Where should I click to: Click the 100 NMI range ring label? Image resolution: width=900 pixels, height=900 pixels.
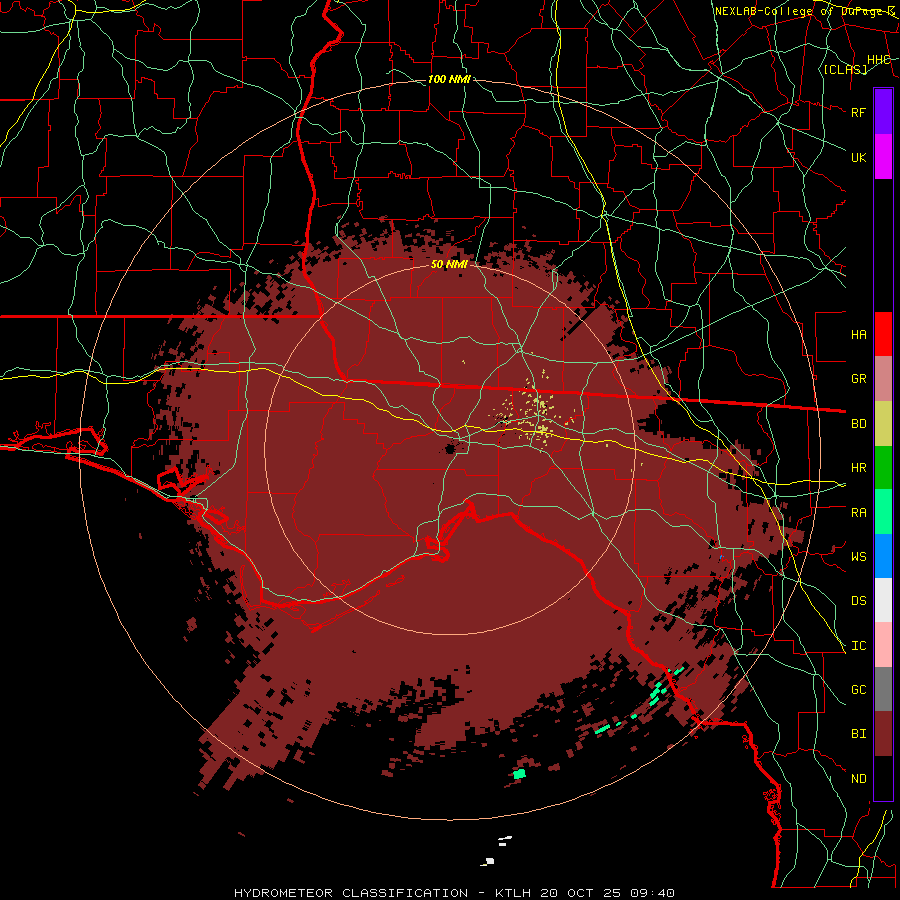449,79
